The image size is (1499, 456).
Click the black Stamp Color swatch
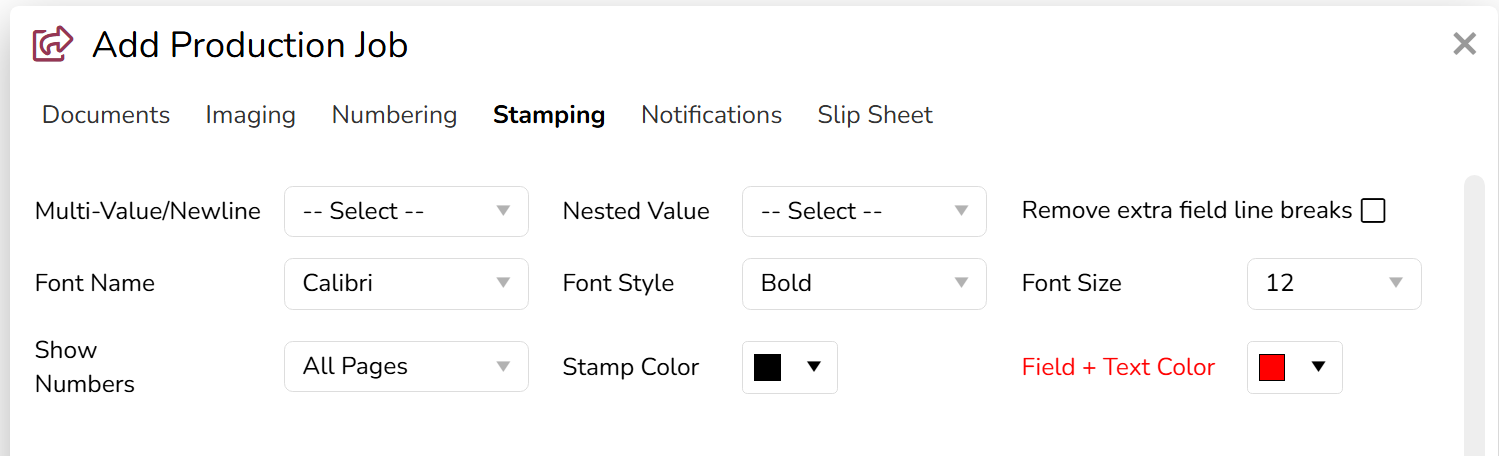point(767,367)
